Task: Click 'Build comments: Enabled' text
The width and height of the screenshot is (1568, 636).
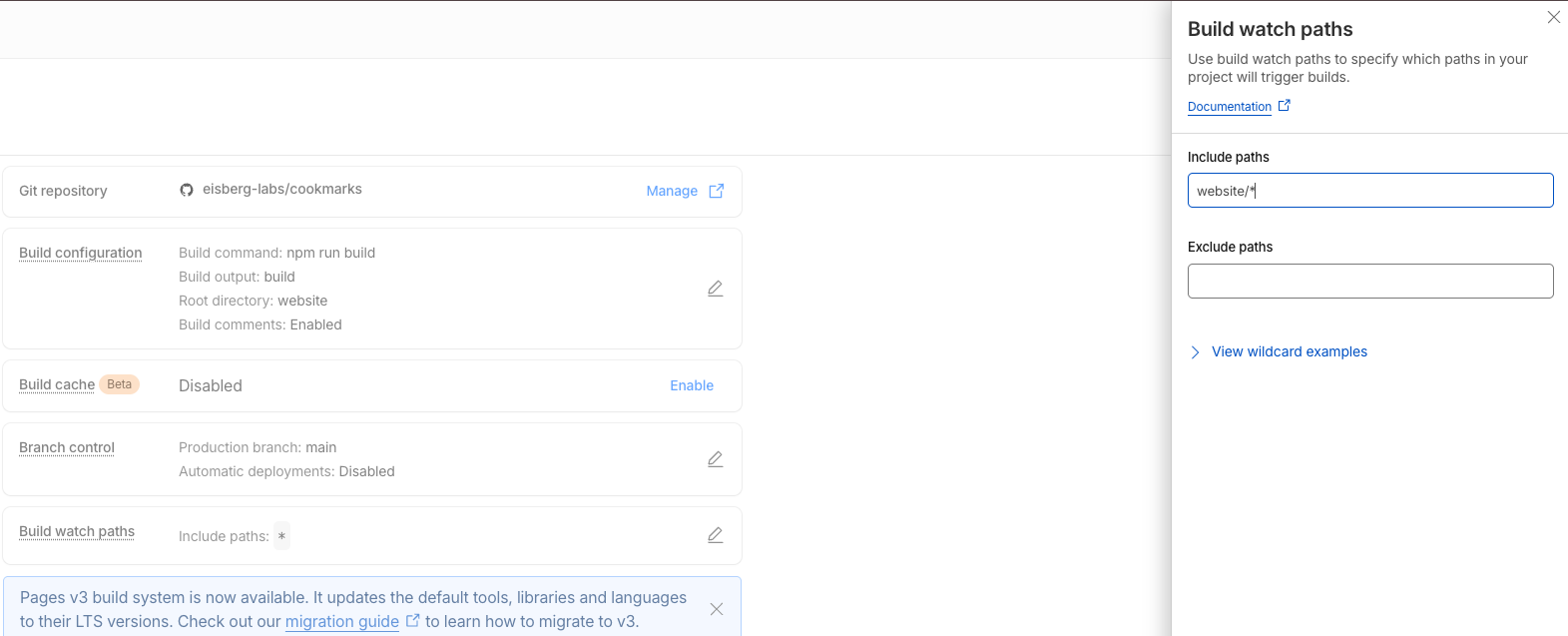Action: pos(261,324)
